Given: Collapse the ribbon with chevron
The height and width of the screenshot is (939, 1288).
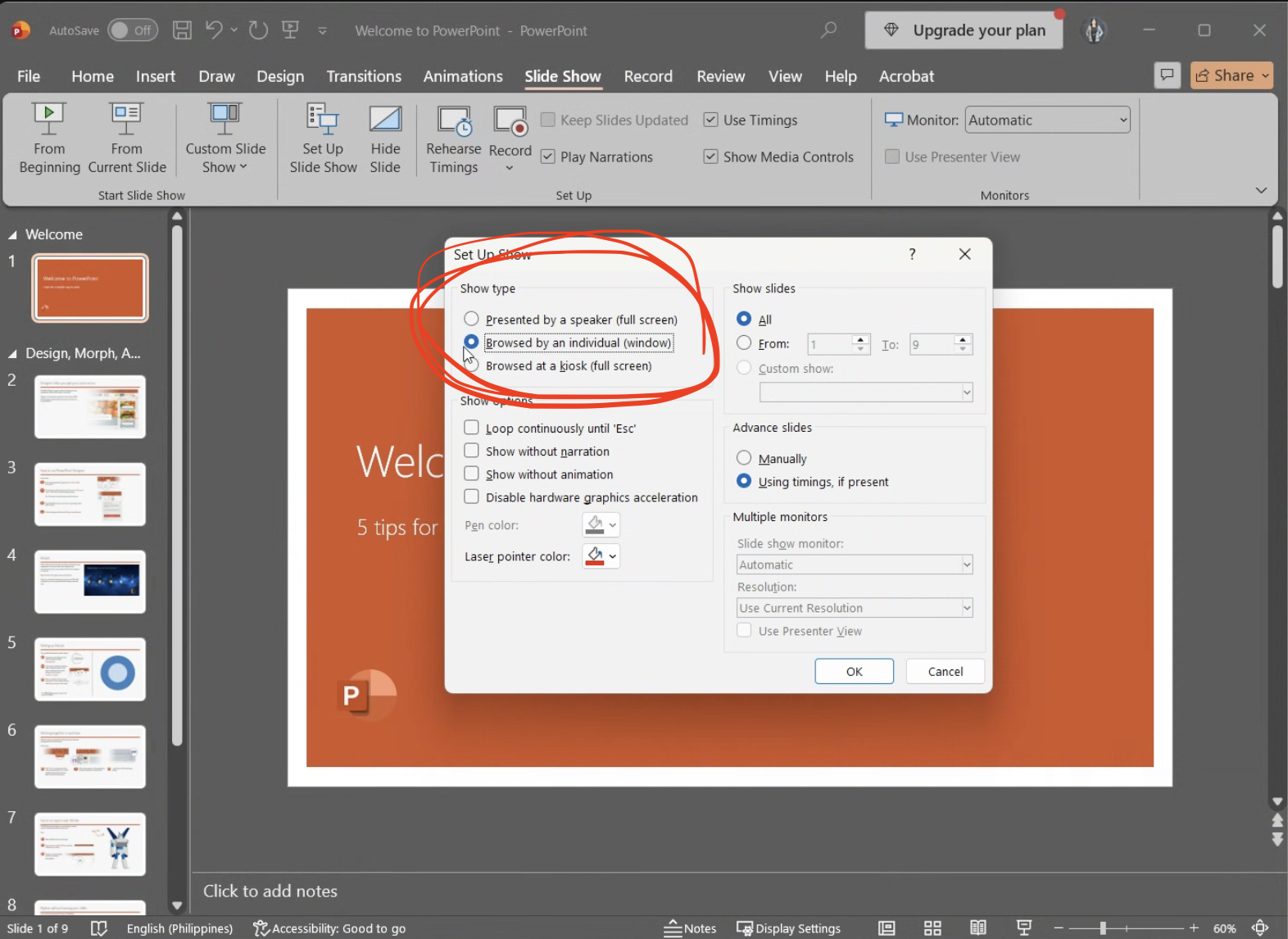Looking at the screenshot, I should (x=1261, y=190).
